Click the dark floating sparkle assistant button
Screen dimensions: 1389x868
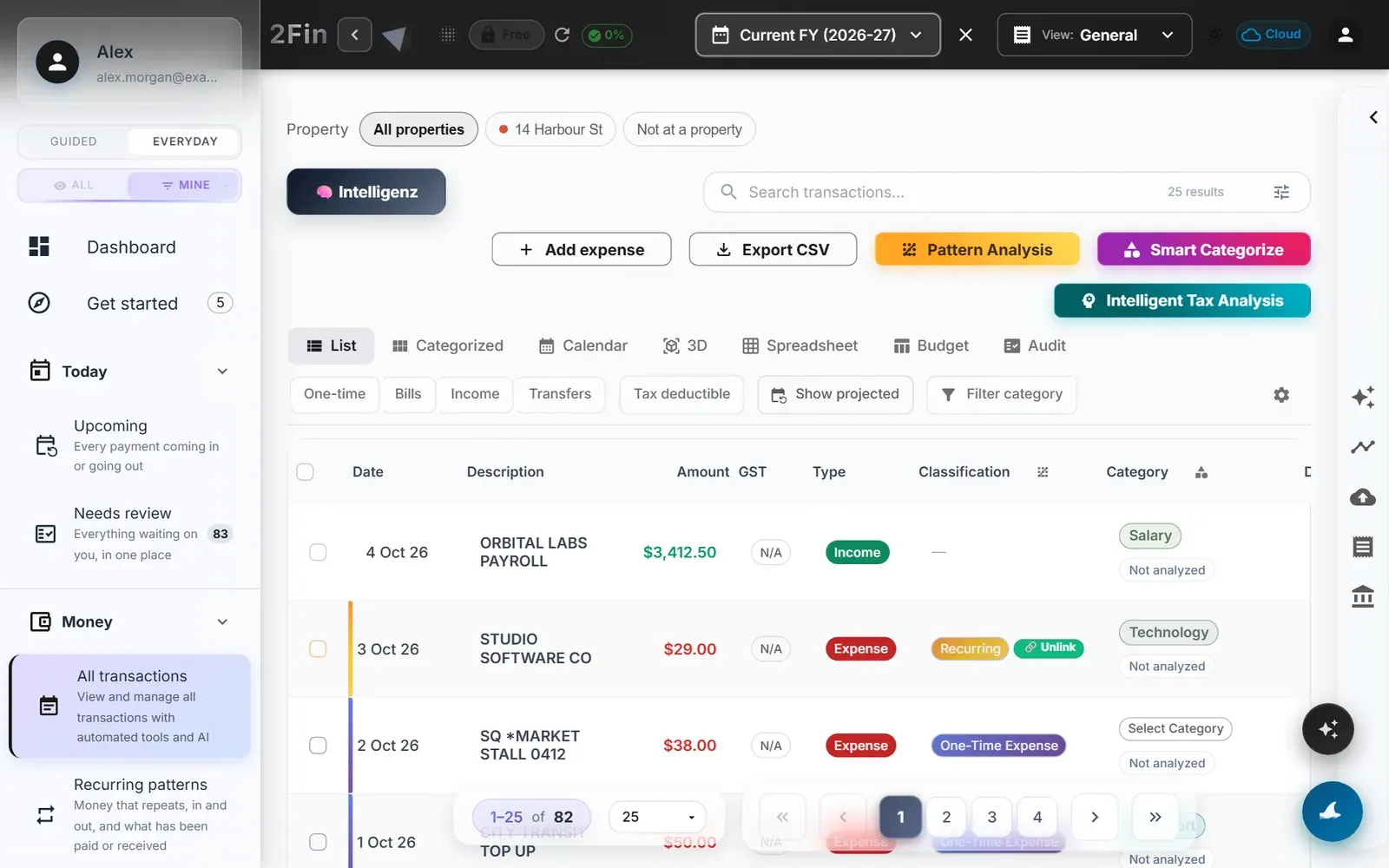[x=1328, y=729]
